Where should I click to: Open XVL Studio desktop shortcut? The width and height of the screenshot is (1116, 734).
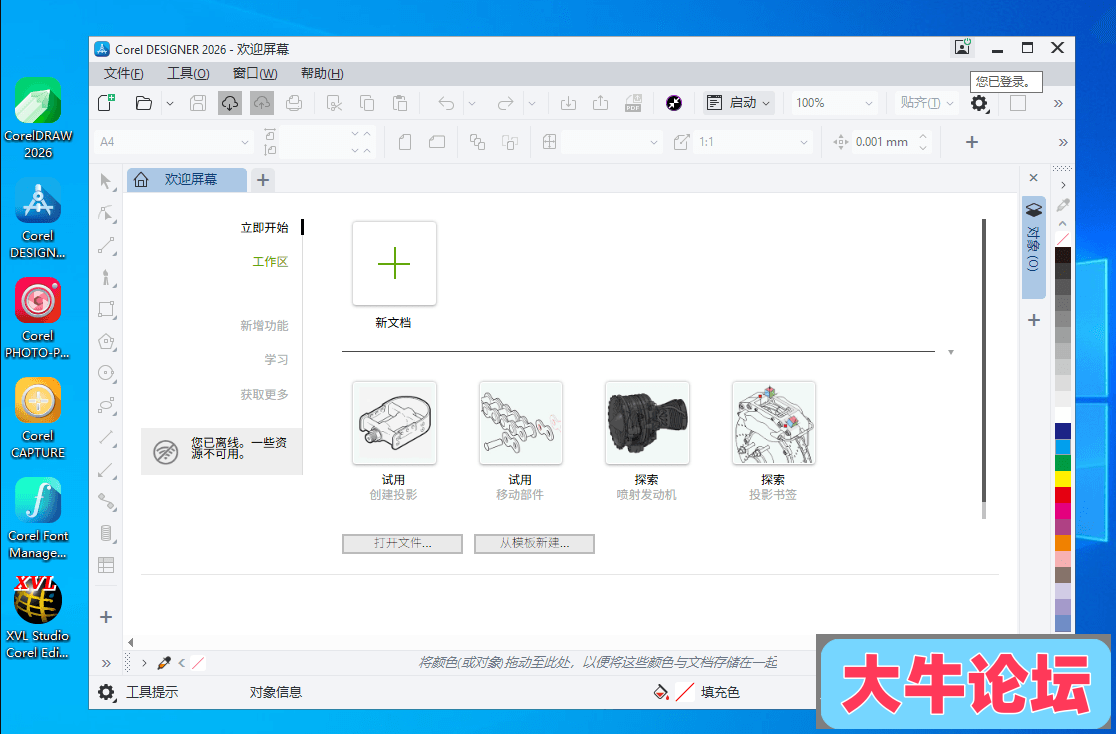coord(38,617)
